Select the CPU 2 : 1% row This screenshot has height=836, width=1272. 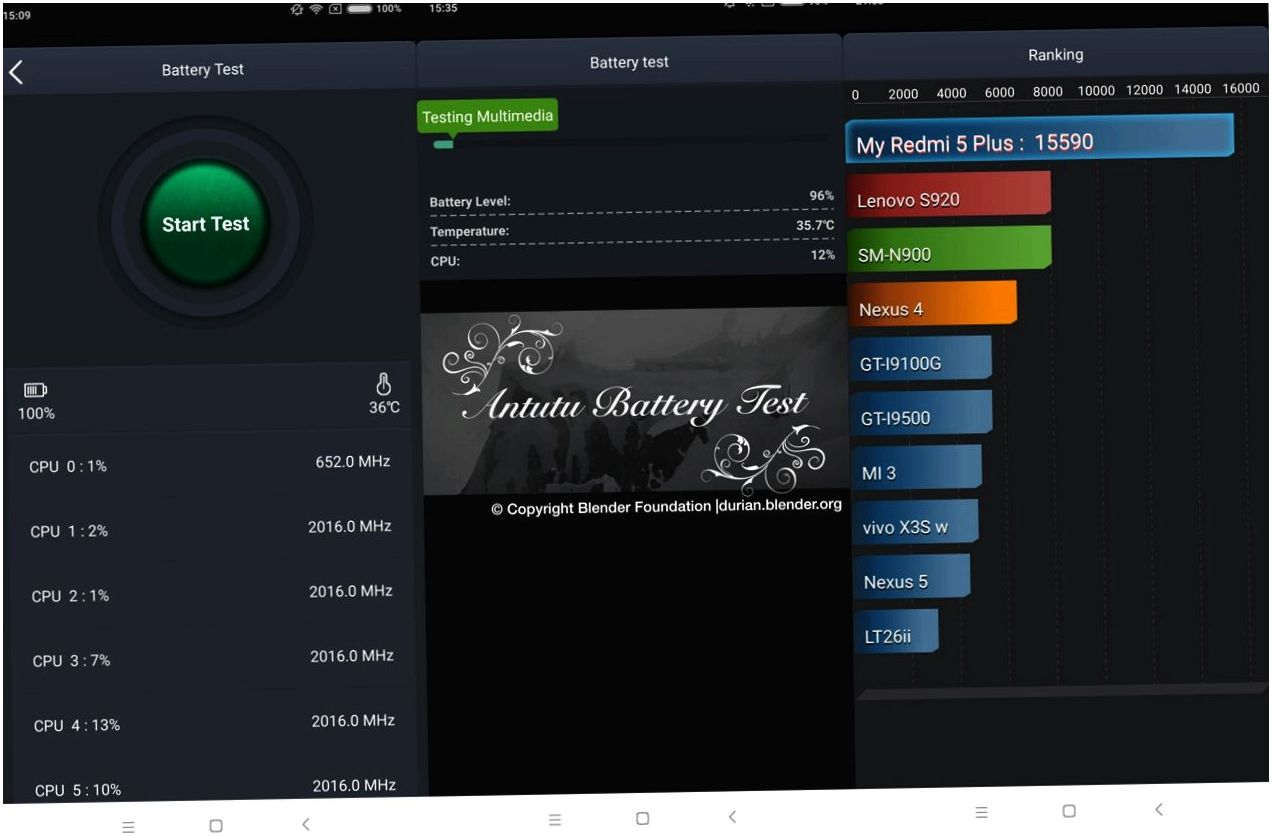pos(211,593)
